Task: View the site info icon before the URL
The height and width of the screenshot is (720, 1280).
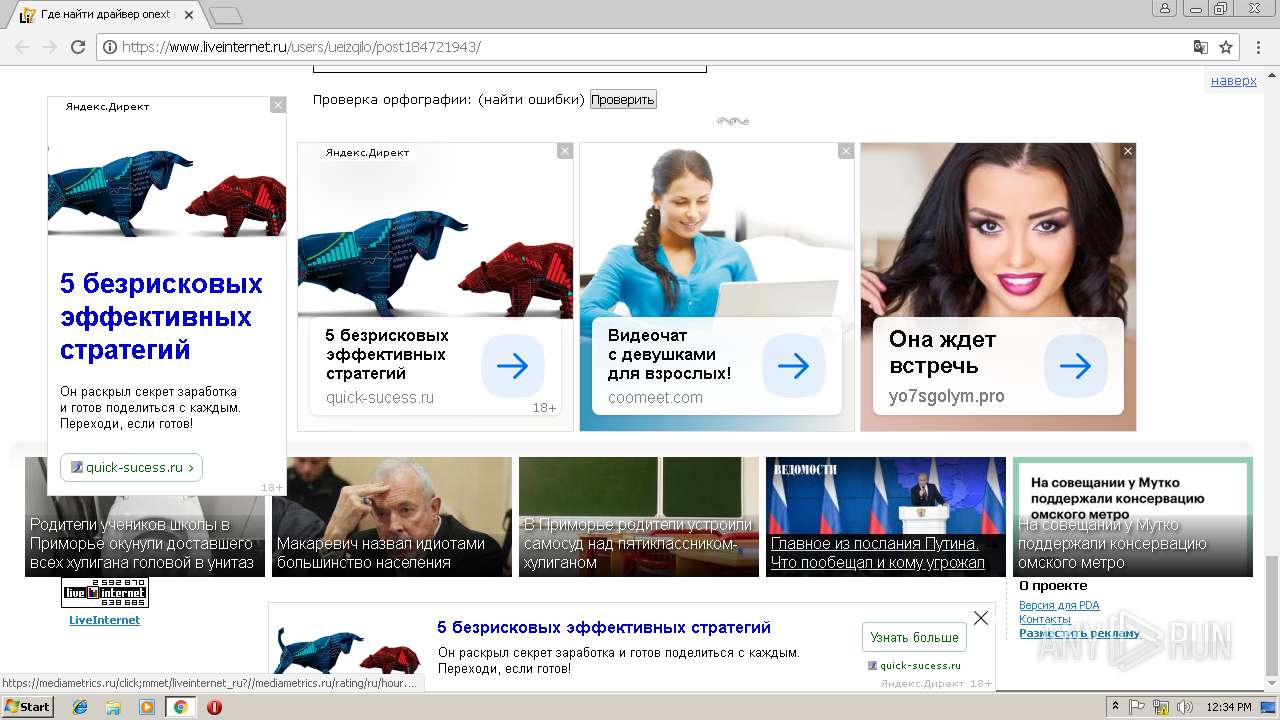Action: (x=110, y=47)
